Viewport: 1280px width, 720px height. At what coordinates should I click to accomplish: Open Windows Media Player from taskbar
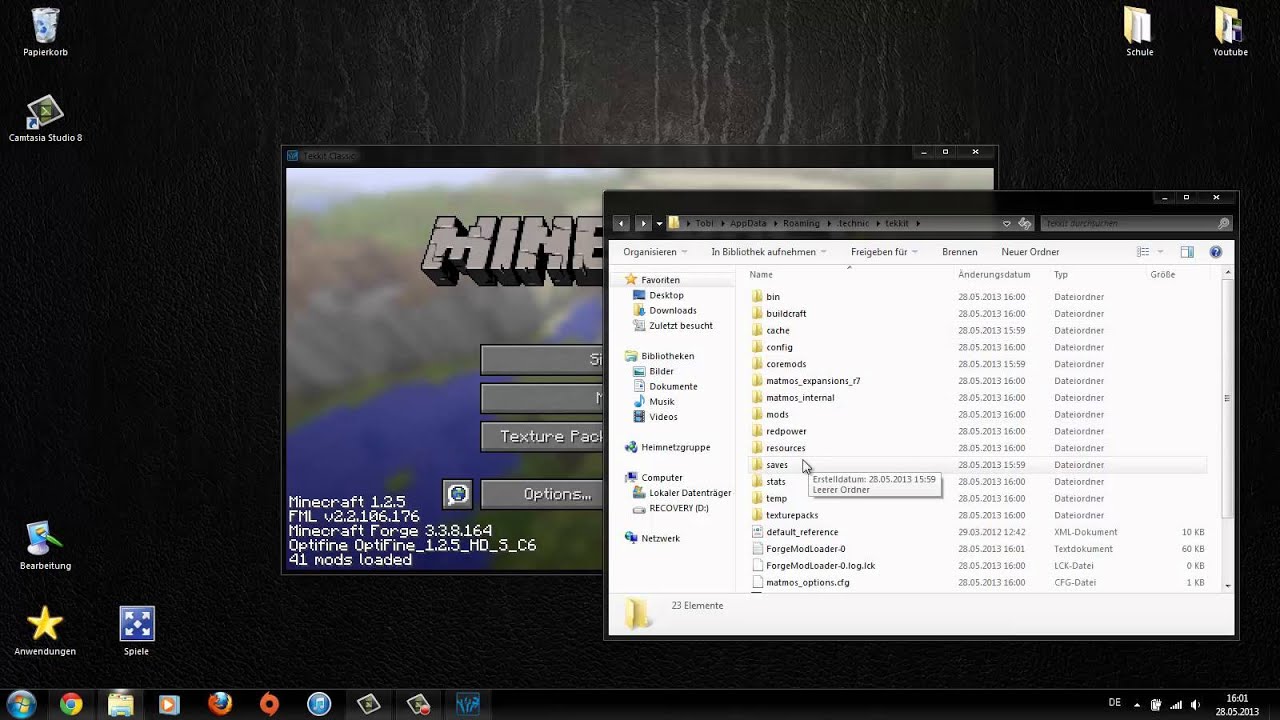[169, 705]
